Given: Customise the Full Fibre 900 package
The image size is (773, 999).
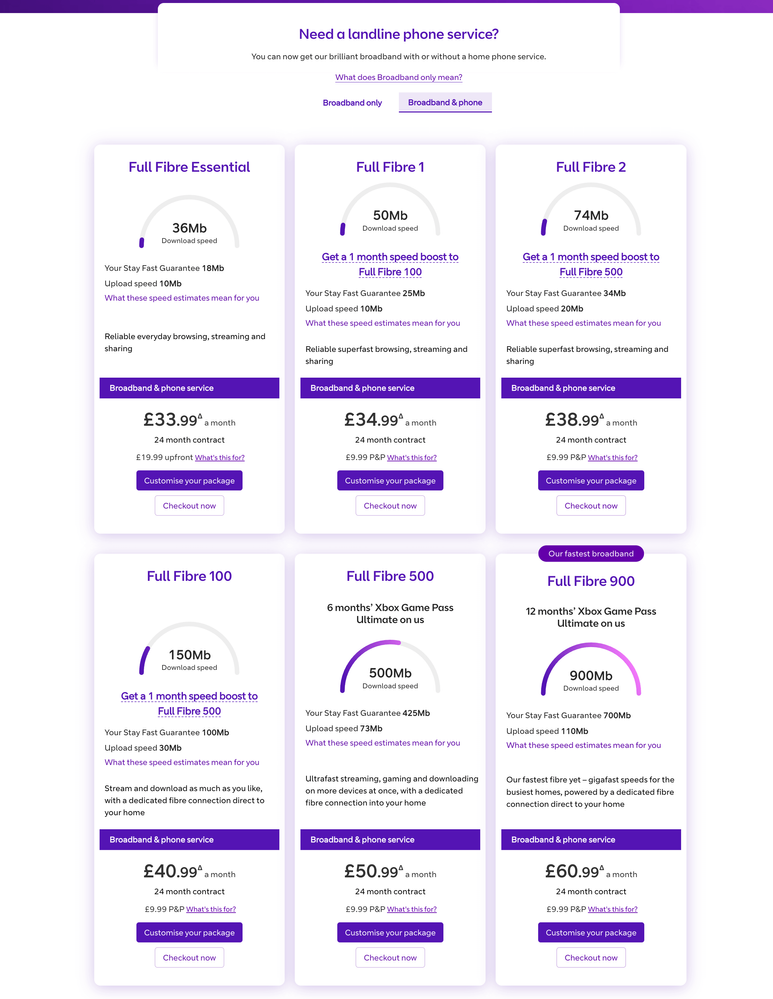Looking at the screenshot, I should coord(591,933).
